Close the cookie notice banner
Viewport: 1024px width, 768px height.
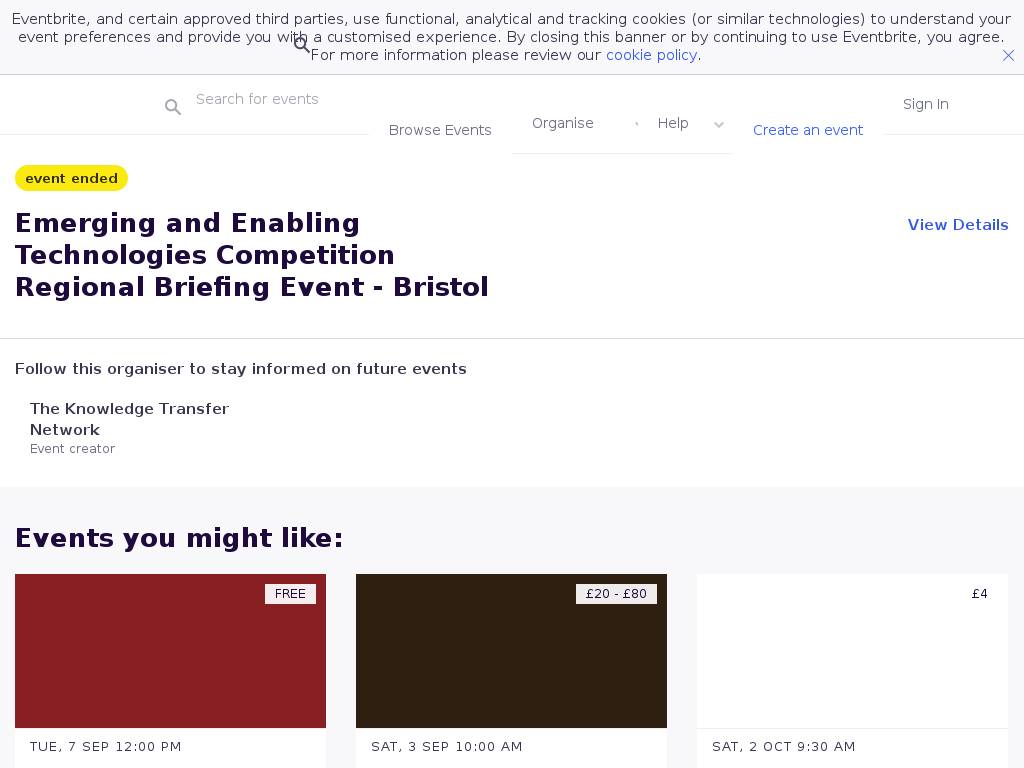1008,56
